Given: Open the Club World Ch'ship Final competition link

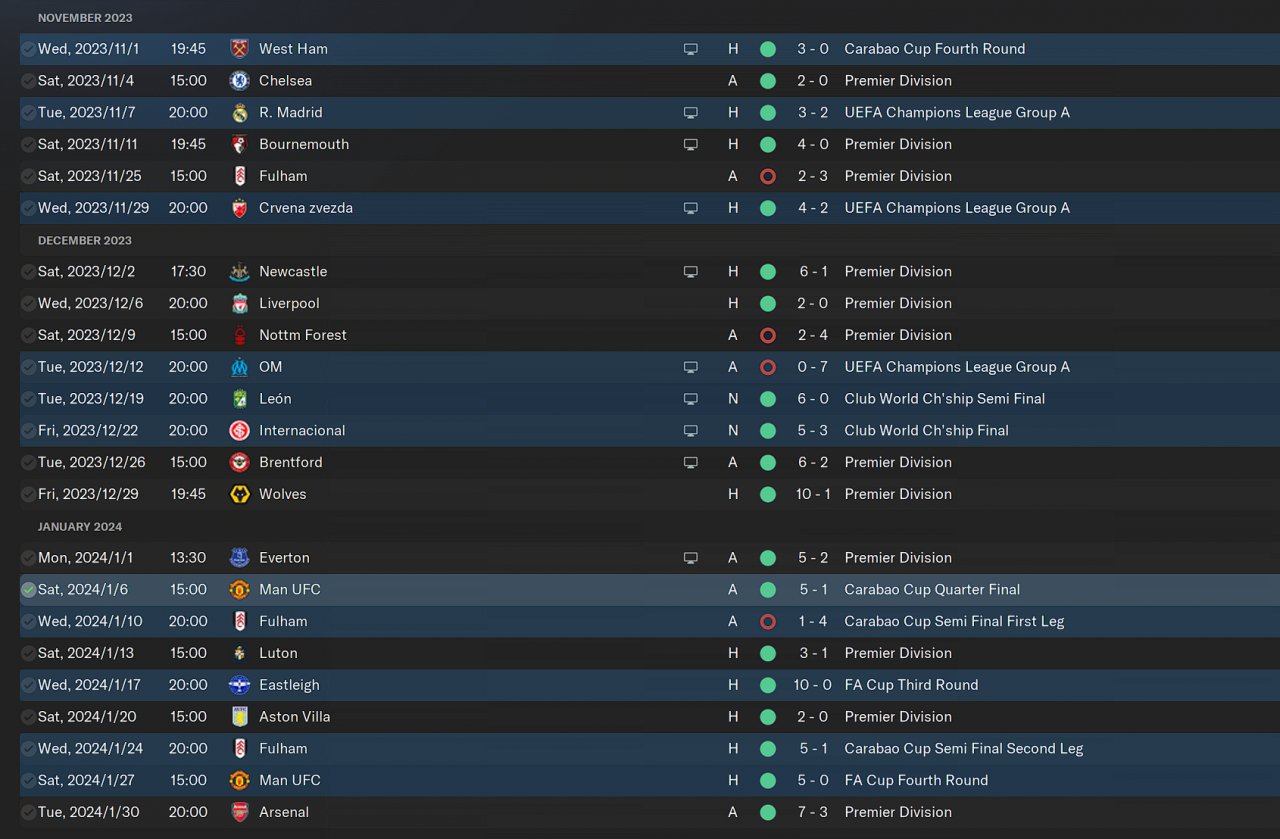Looking at the screenshot, I should click(926, 431).
